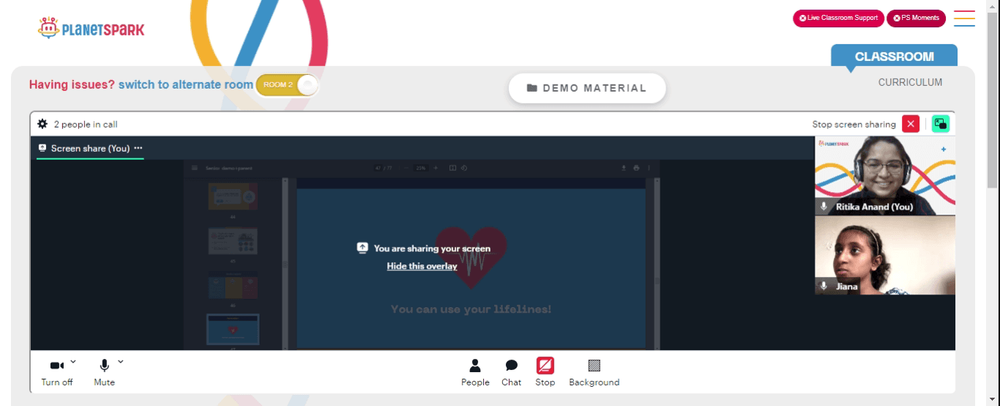The image size is (1000, 406).
Task: Click the mic icon on Jiana's tile
Action: click(824, 286)
